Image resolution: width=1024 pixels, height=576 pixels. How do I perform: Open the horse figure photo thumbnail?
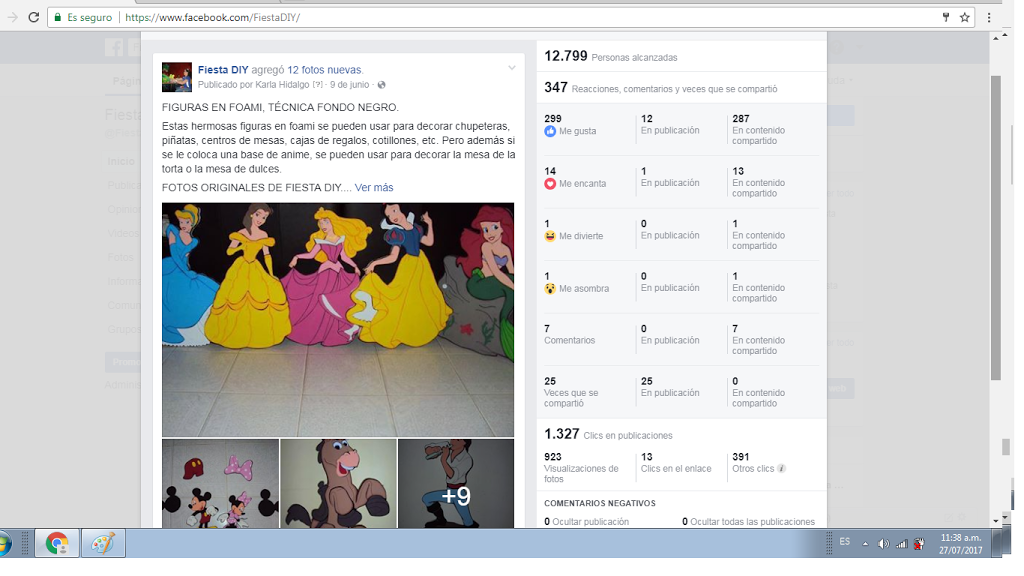(x=338, y=483)
